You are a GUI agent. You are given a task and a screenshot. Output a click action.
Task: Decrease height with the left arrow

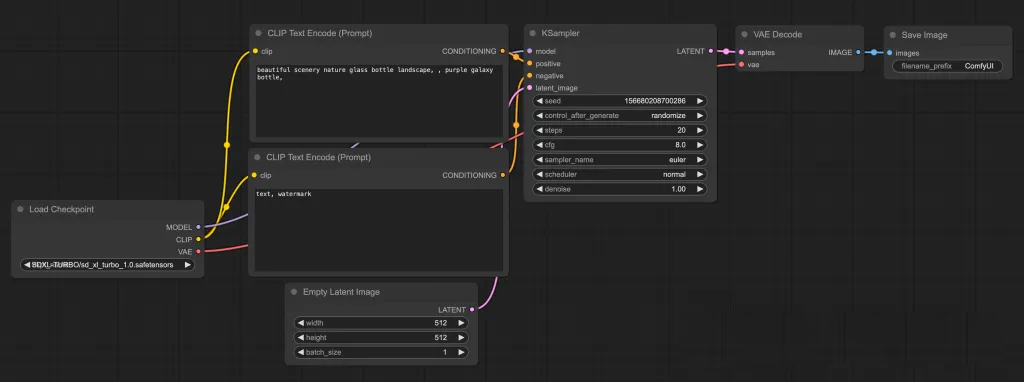click(300, 338)
